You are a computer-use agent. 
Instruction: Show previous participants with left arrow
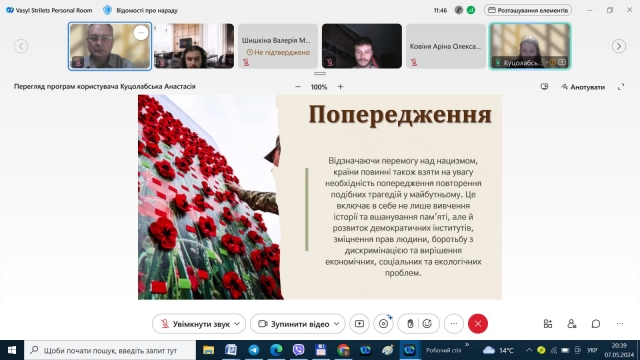[21, 46]
